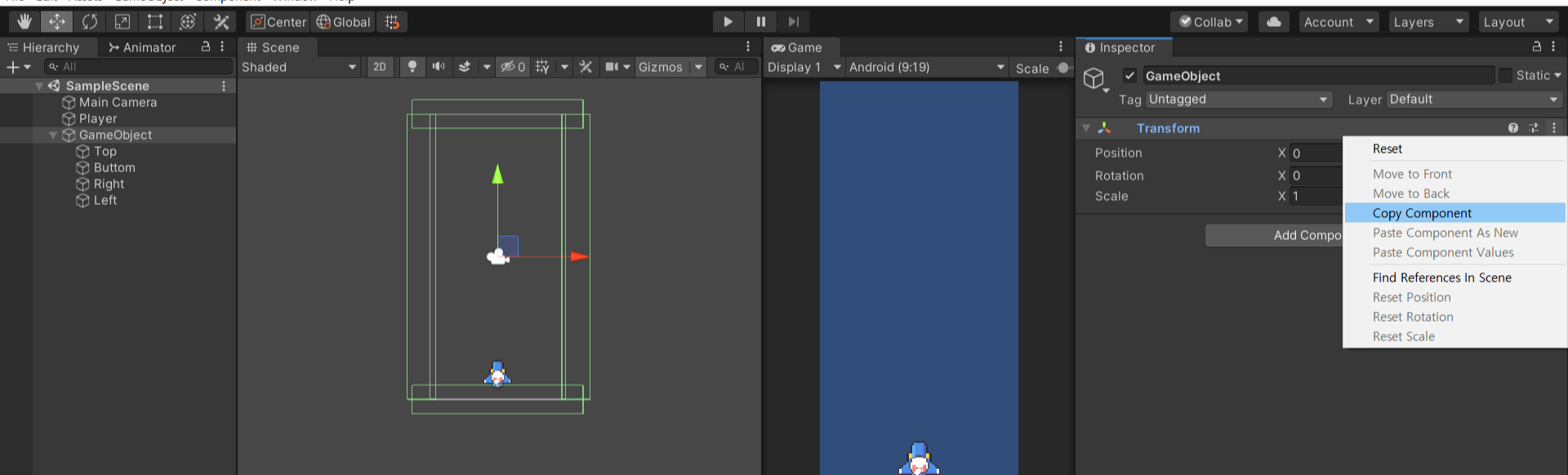Viewport: 1568px width, 475px height.
Task: Toggle scene effects rendering
Action: 465,67
